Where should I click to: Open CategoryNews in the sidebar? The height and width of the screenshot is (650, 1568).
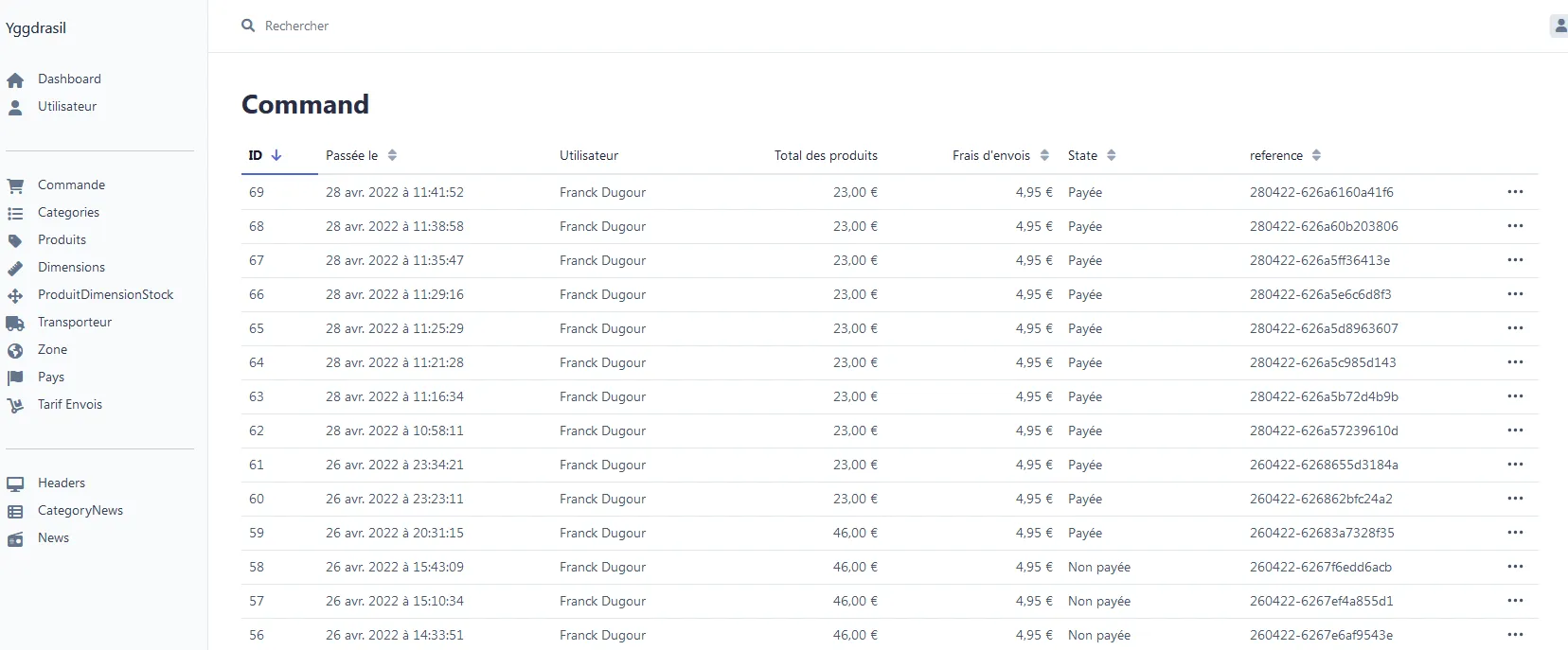(x=80, y=511)
